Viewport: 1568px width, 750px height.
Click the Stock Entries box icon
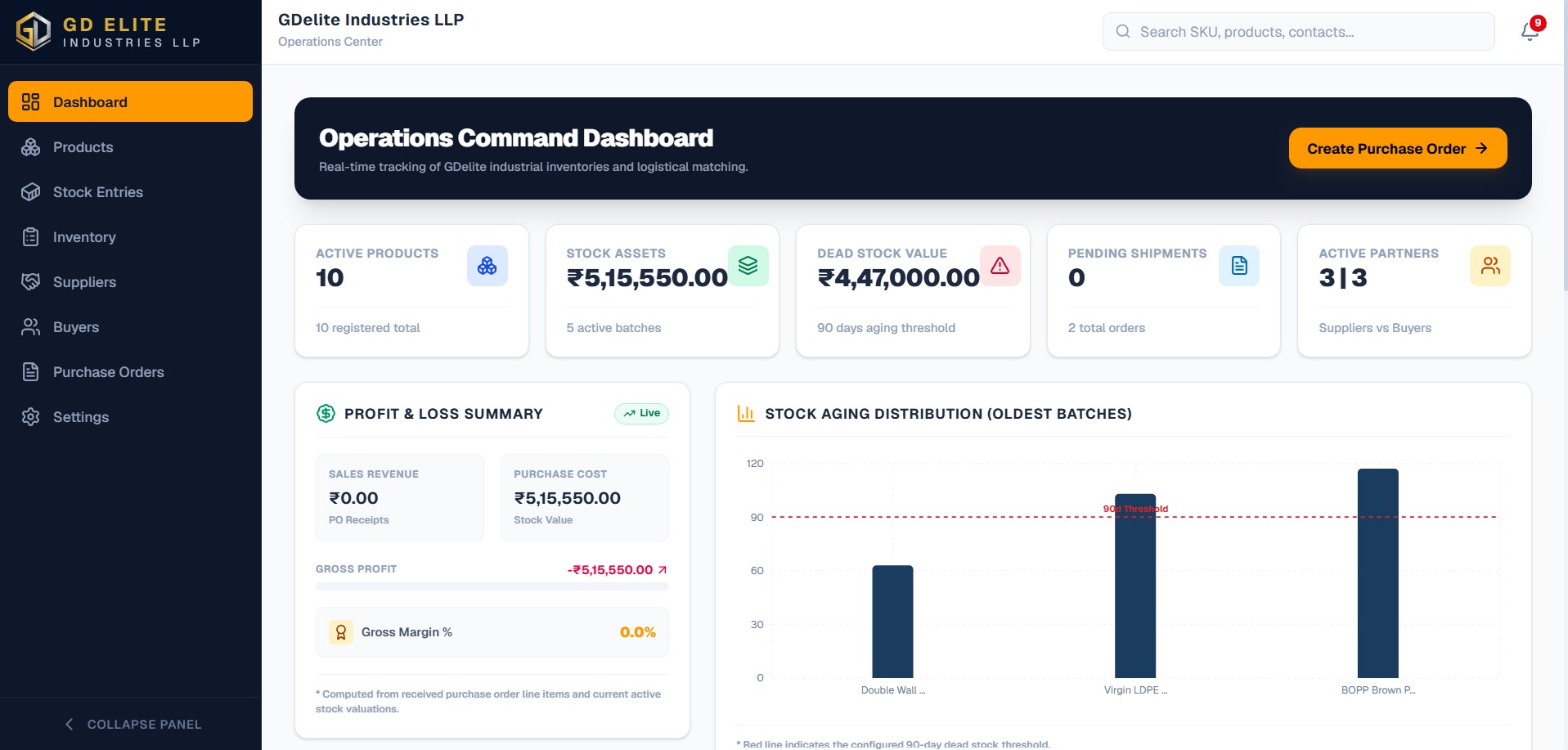point(30,191)
